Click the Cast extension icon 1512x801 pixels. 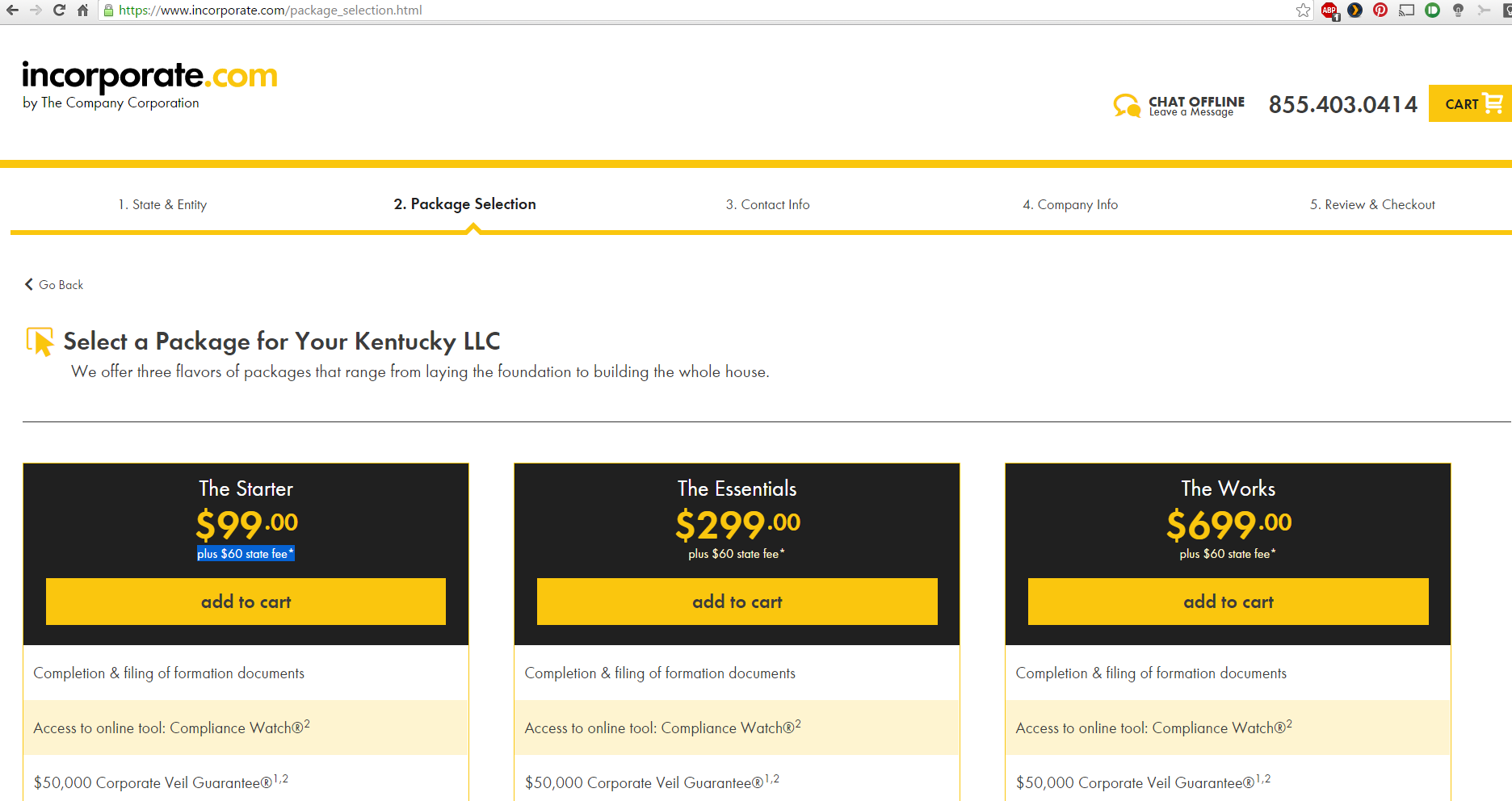[x=1406, y=10]
